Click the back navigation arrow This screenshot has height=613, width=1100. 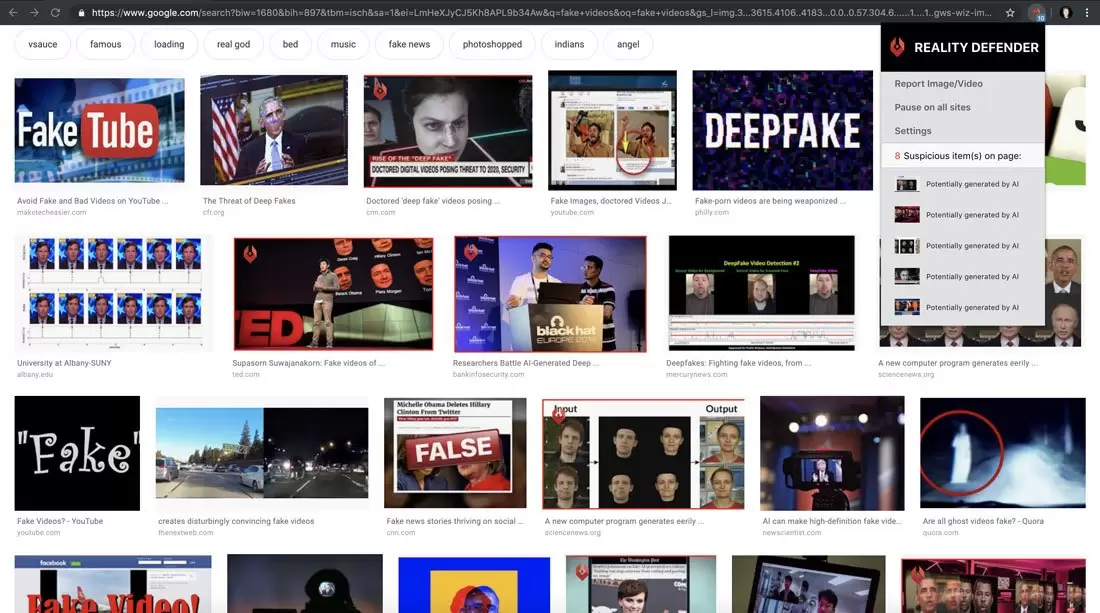click(14, 13)
